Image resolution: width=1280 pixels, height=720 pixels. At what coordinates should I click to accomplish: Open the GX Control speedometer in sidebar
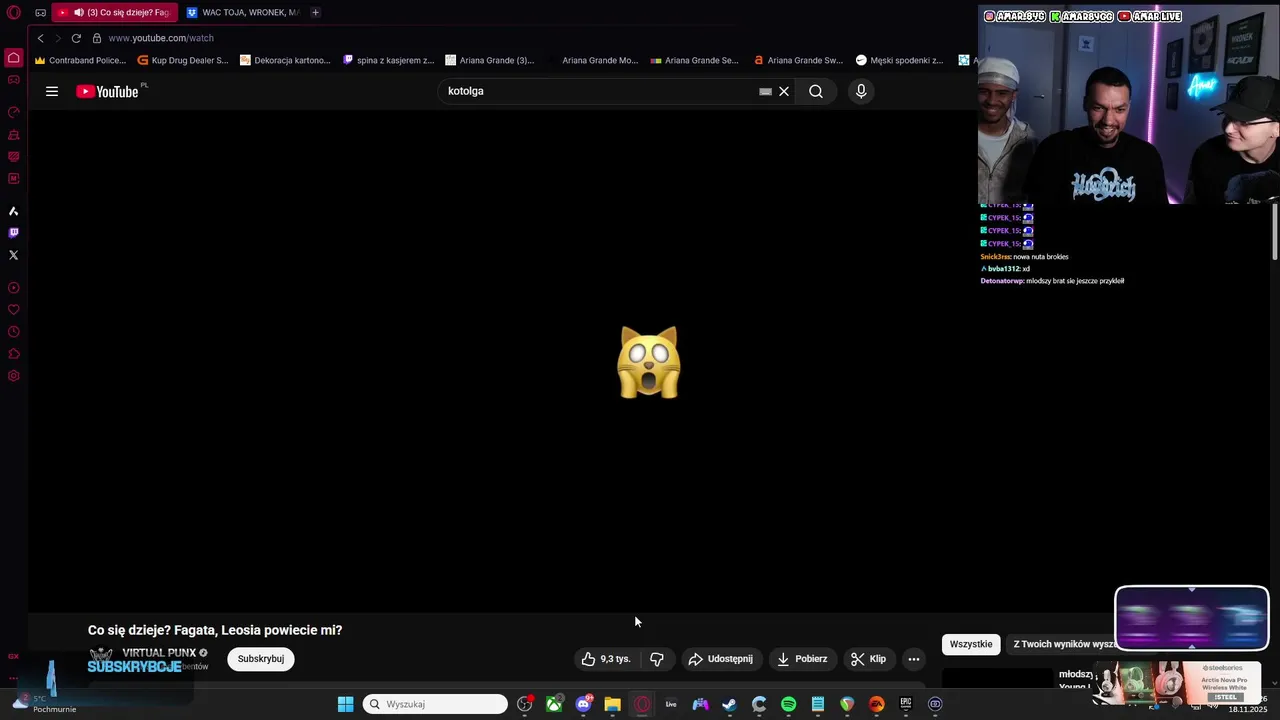pyautogui.click(x=14, y=112)
